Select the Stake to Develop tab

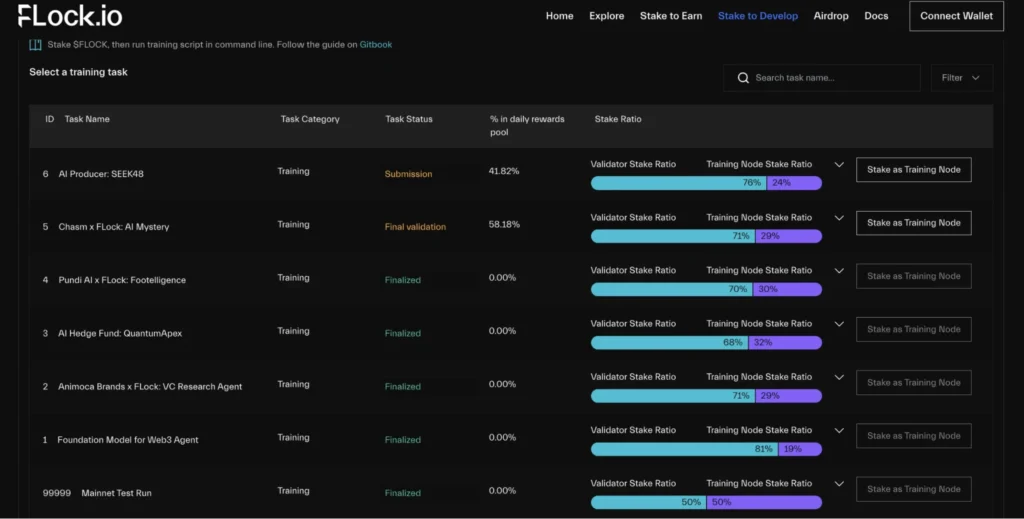[758, 16]
